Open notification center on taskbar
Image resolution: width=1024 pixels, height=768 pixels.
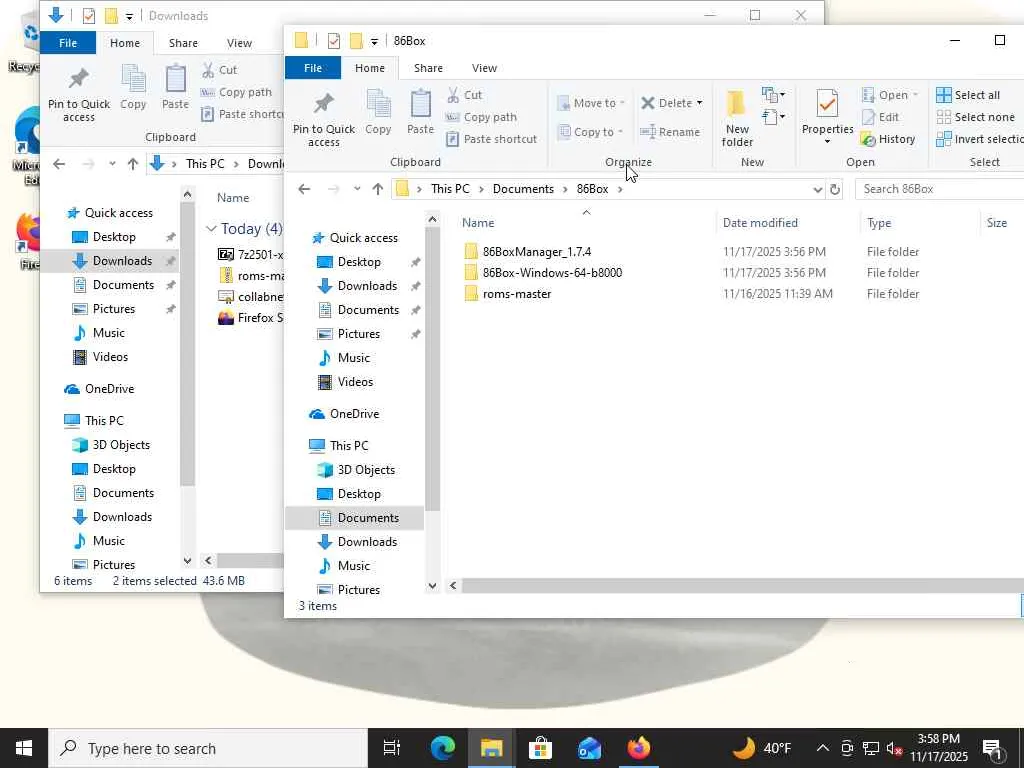(993, 748)
